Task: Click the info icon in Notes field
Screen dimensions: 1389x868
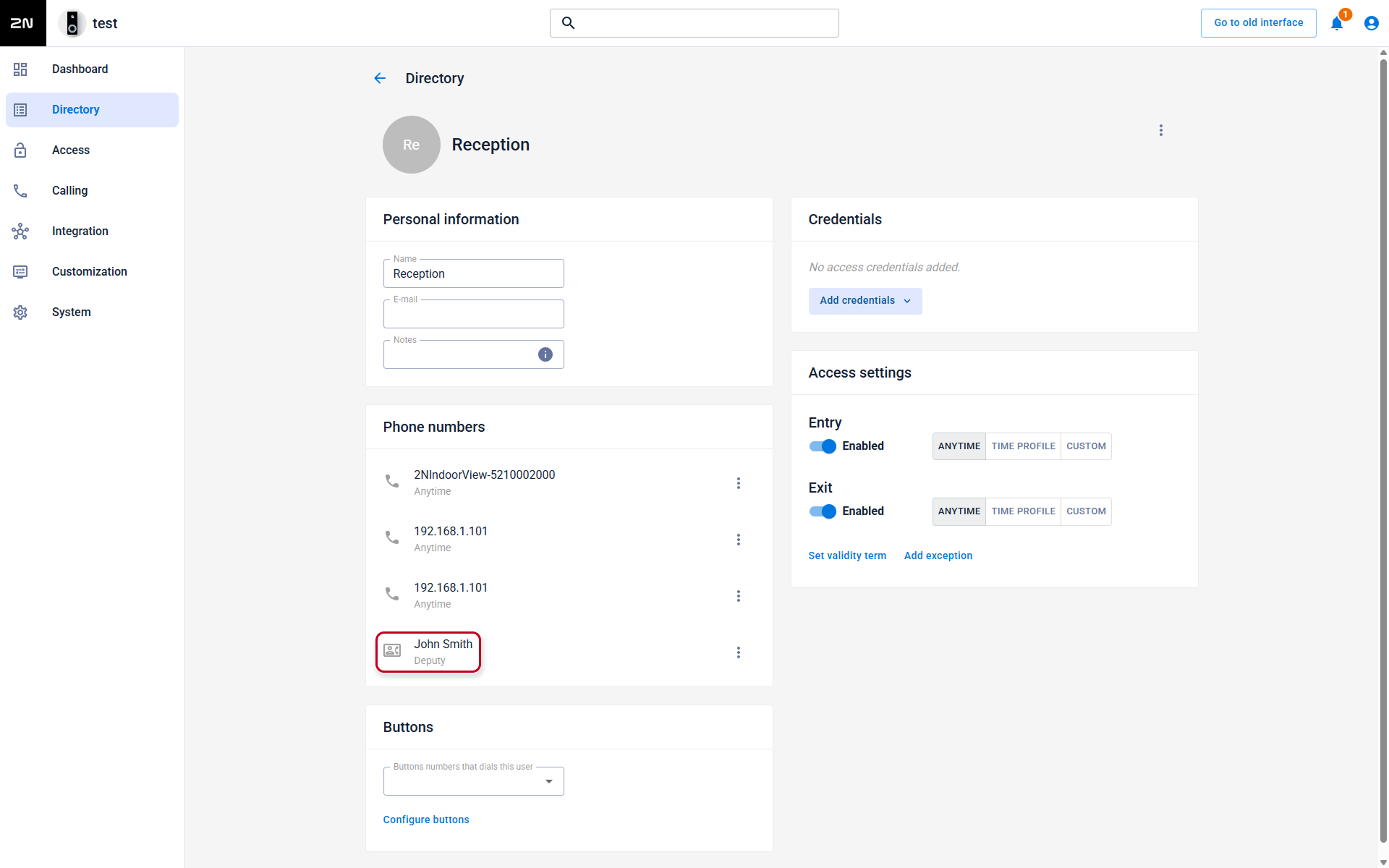Action: click(x=545, y=354)
